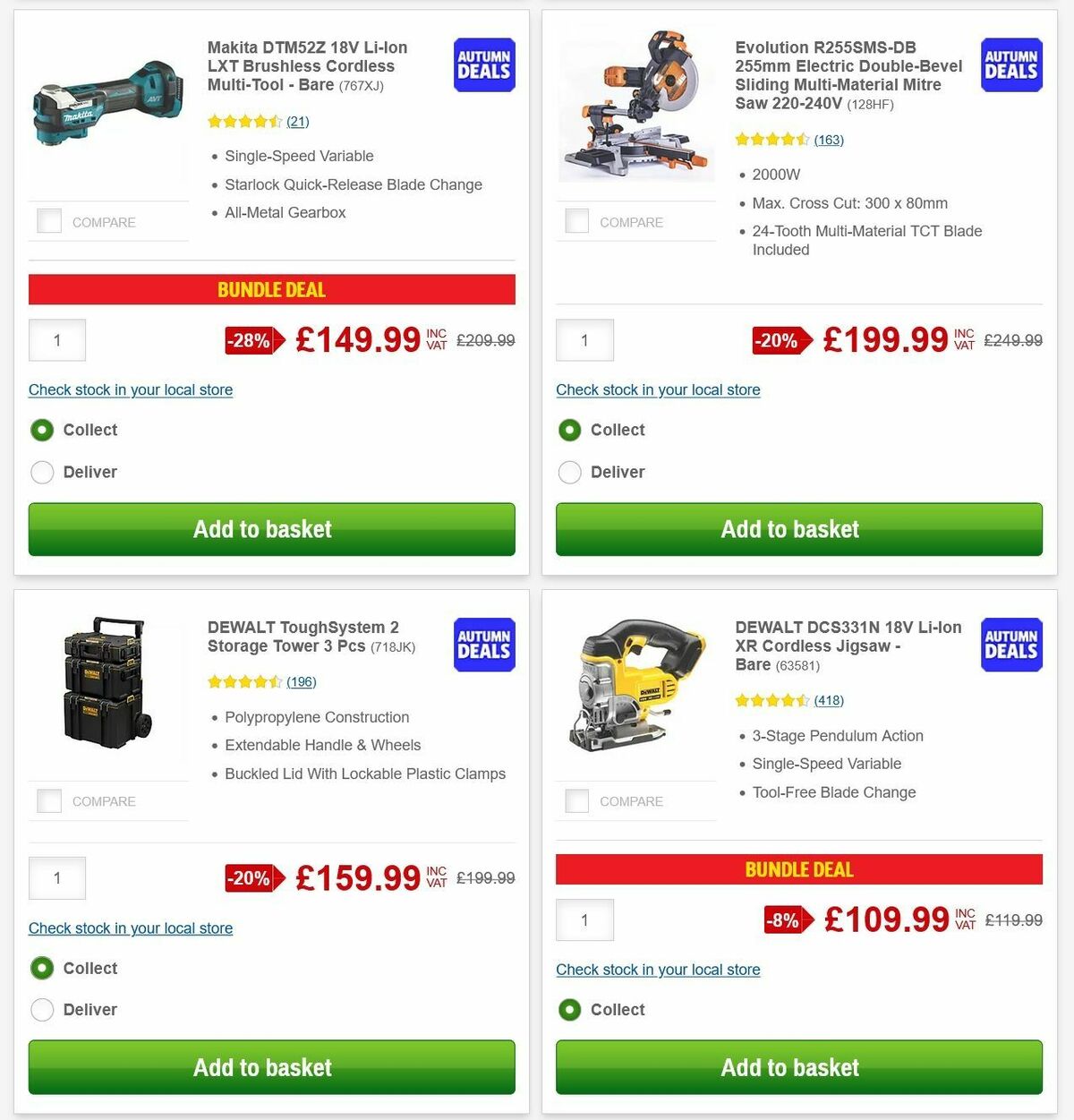Image resolution: width=1074 pixels, height=1120 pixels.
Task: Select Deliver for the ToughSystem Storage Tower
Action: click(42, 1009)
